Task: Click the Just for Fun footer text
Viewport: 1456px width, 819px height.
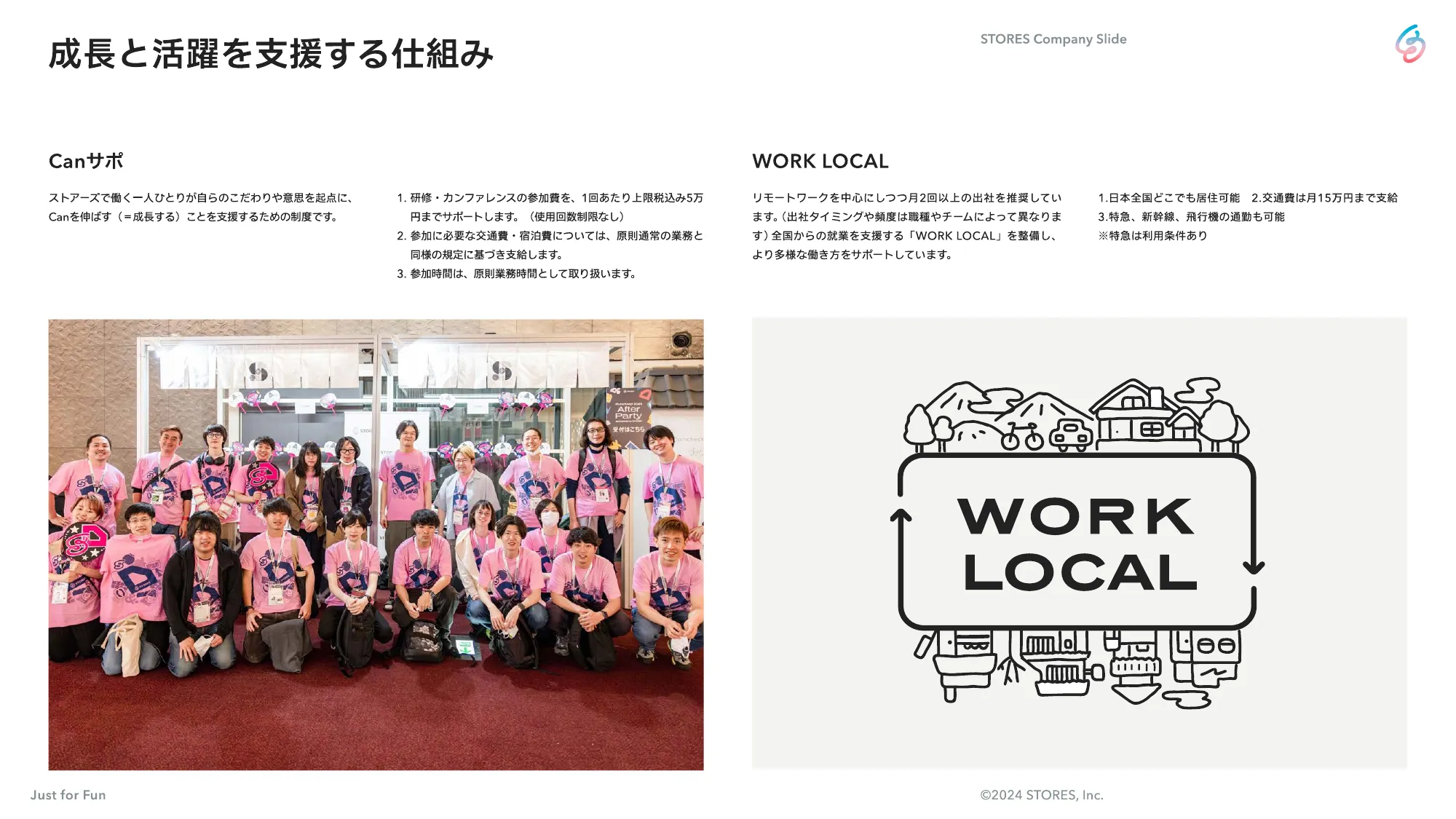Action: coord(68,795)
